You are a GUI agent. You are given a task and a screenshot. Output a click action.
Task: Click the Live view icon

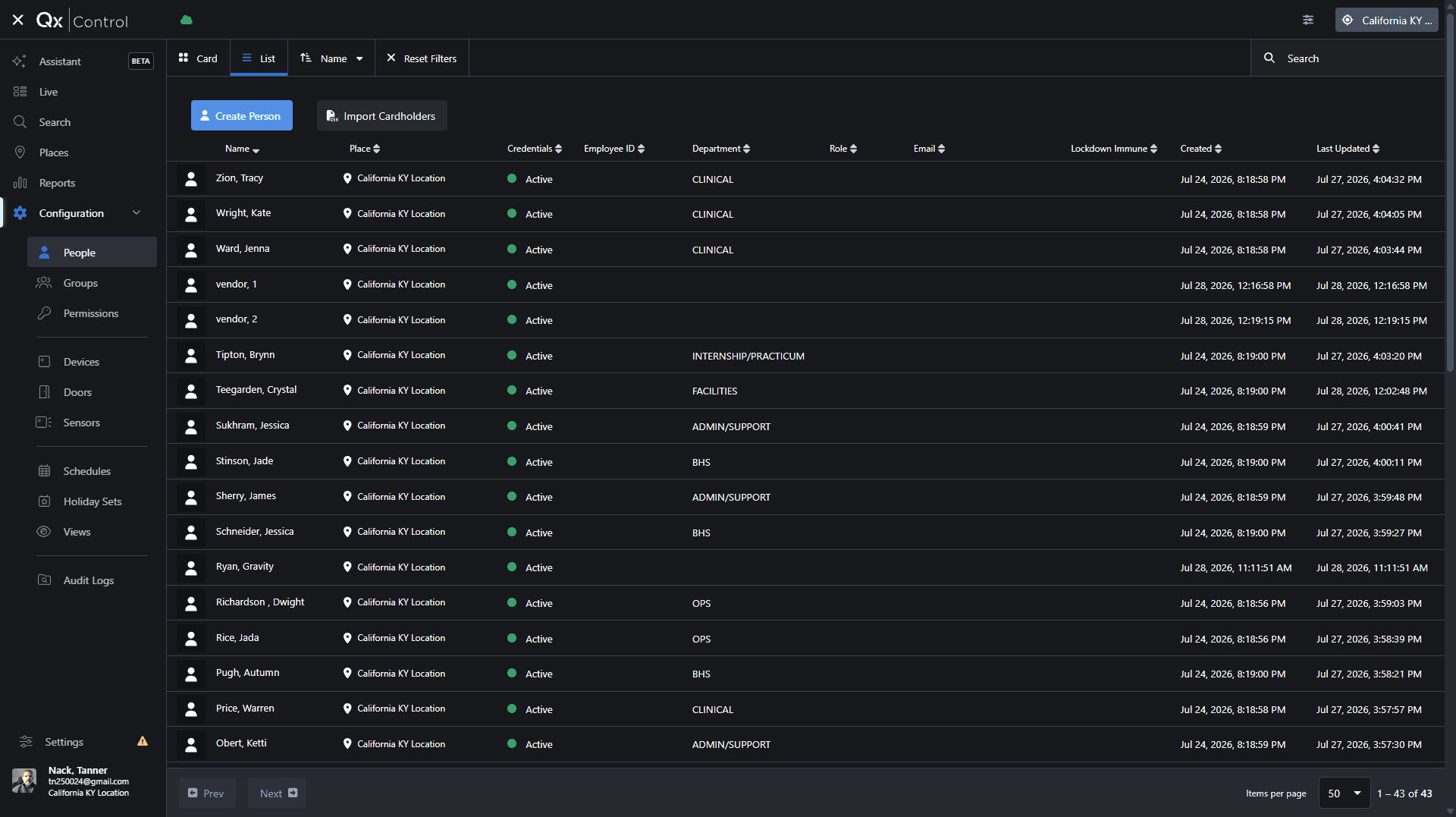[x=20, y=92]
